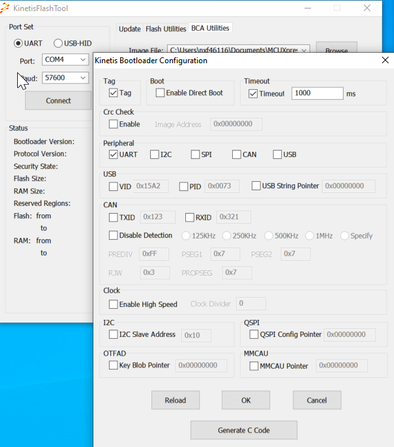The image size is (394, 447).
Task: Close the KinetisFlashTool window
Action: pyautogui.click(x=367, y=8)
